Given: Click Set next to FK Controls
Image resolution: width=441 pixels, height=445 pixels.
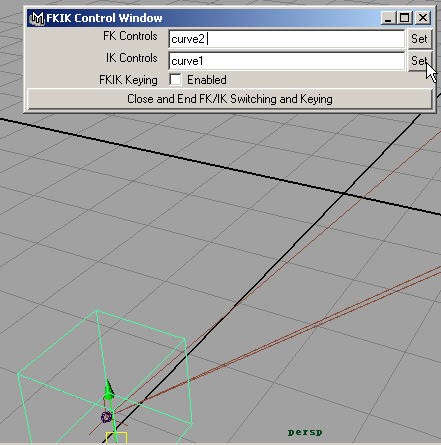Looking at the screenshot, I should (419, 39).
